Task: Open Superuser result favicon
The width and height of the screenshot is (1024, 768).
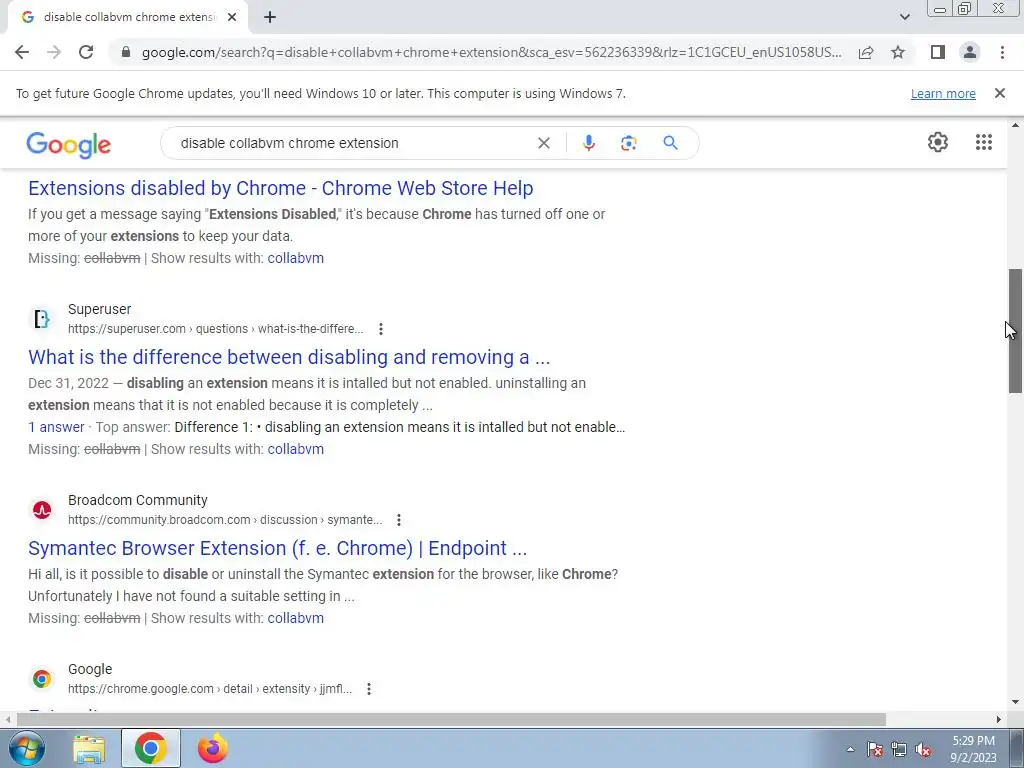Action: point(42,319)
